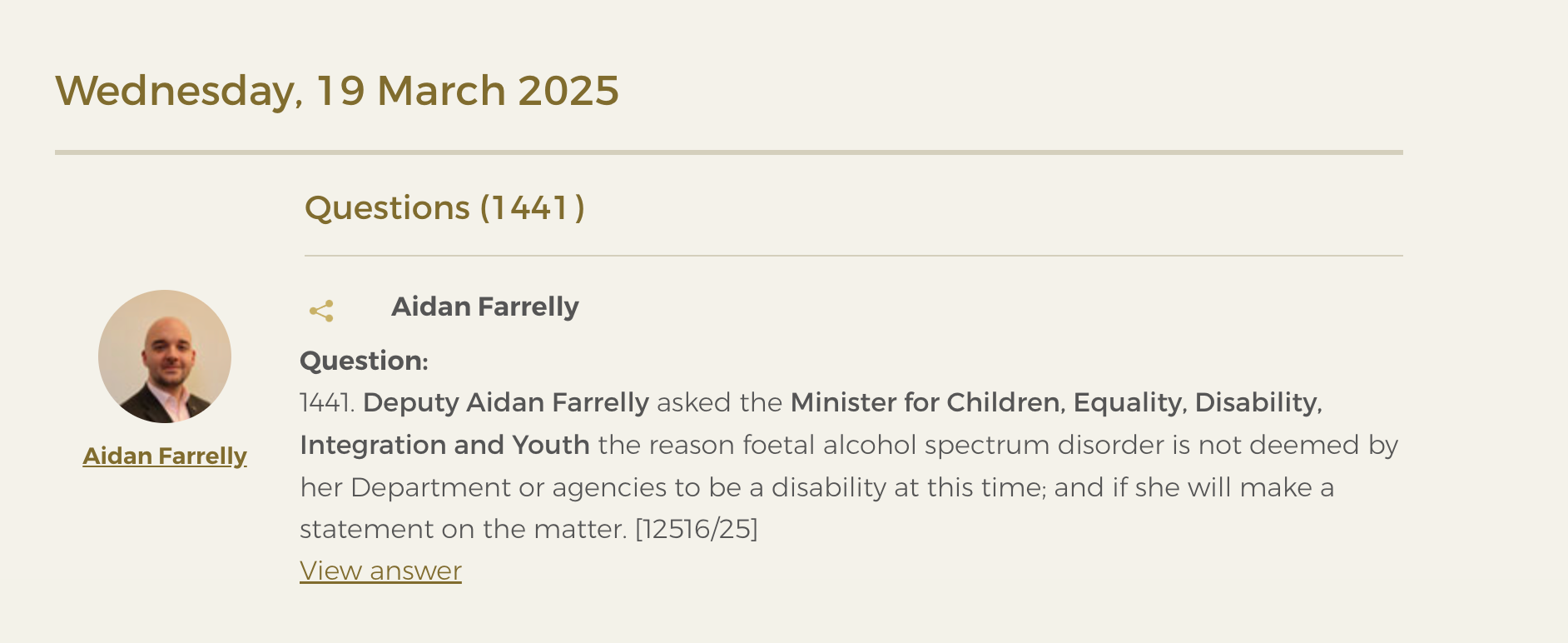Screen dimensions: 1568x643
Task: Click the reference number [12516/25]
Action: 697,529
